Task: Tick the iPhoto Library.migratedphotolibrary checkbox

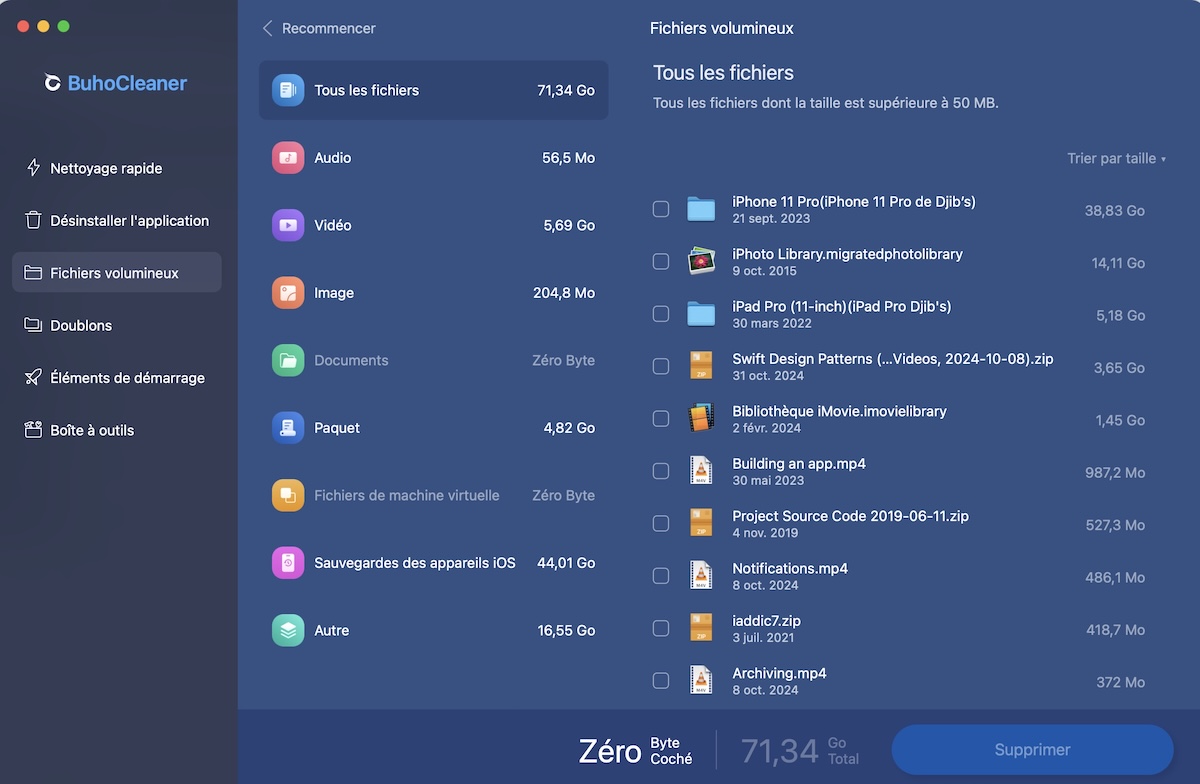Action: click(661, 261)
